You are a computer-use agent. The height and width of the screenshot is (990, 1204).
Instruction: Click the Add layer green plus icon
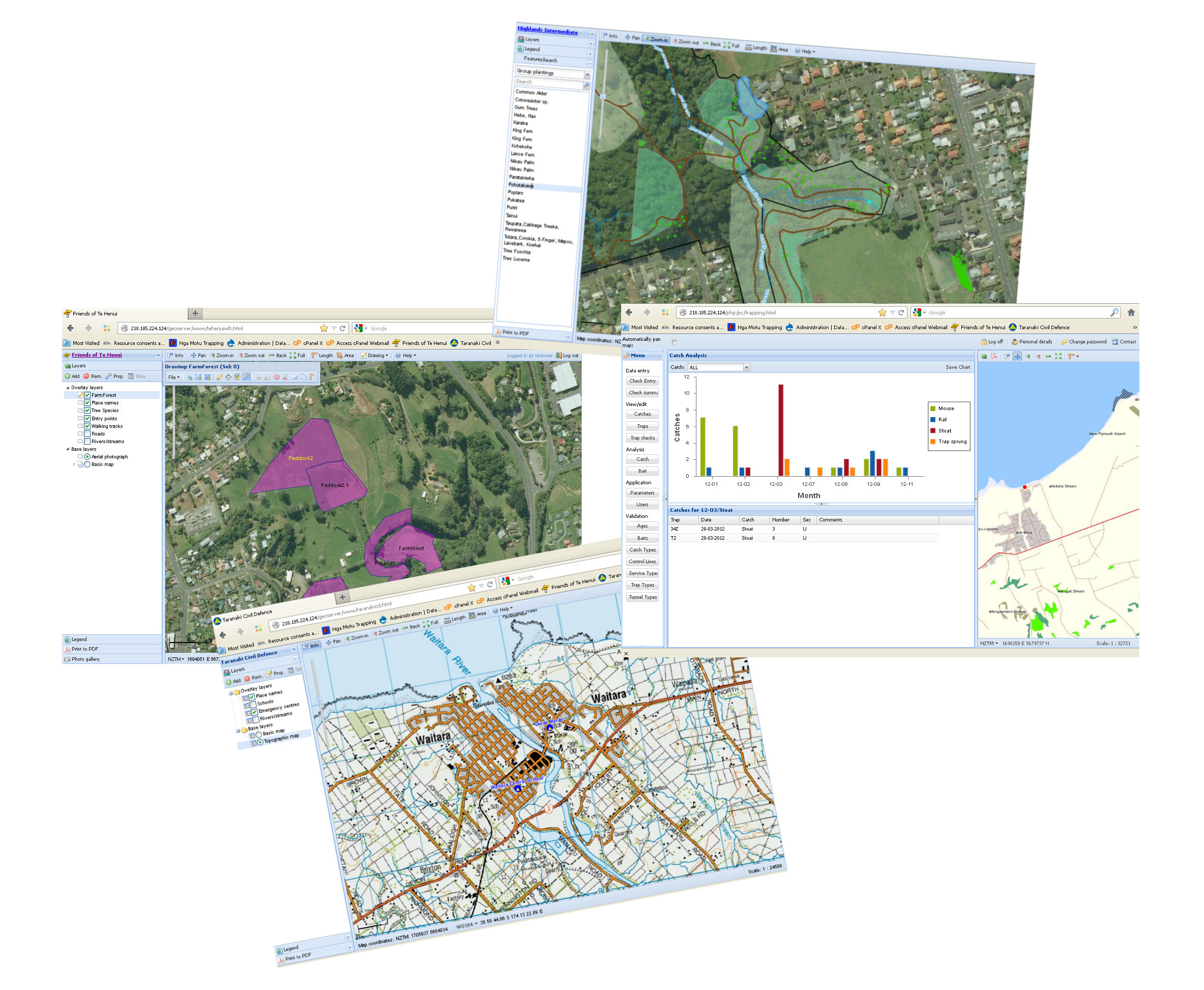[x=68, y=376]
